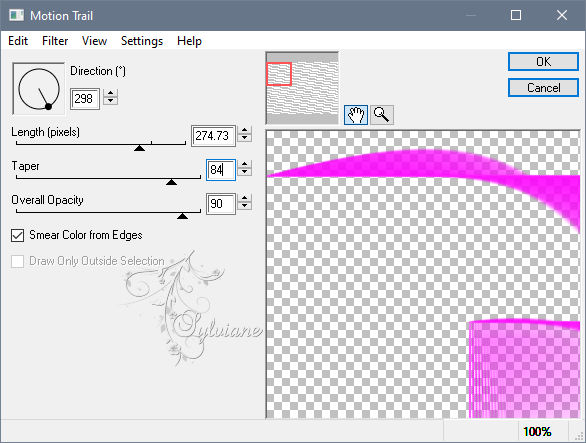The width and height of the screenshot is (586, 443).
Task: Open the Settings menu
Action: (x=142, y=41)
